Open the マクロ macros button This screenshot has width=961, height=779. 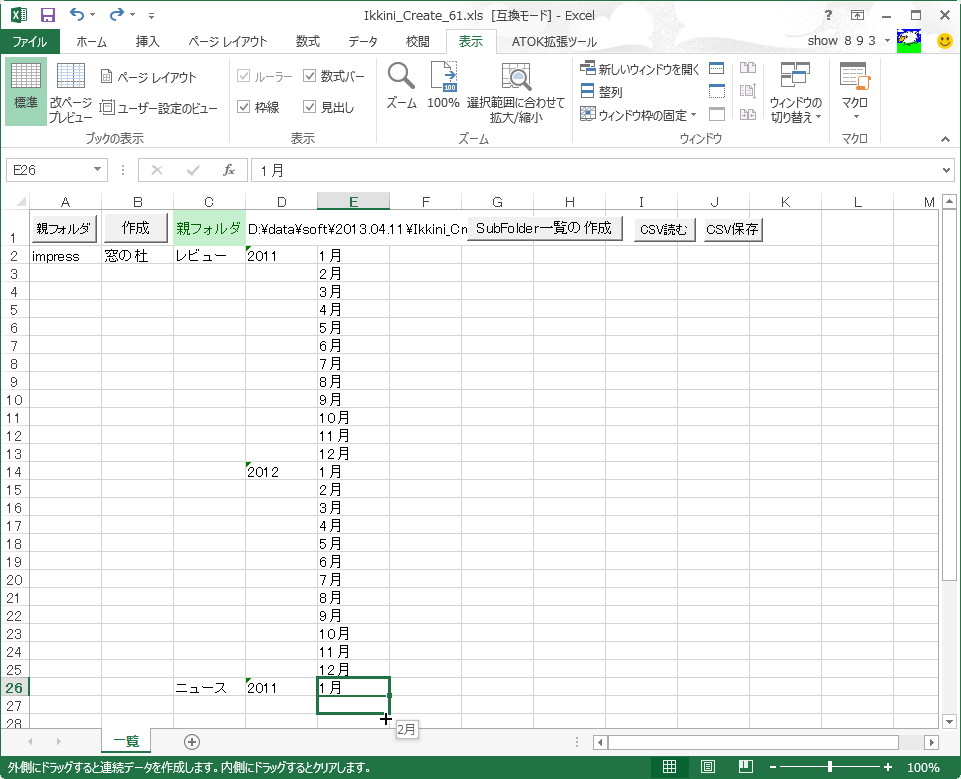pos(854,91)
